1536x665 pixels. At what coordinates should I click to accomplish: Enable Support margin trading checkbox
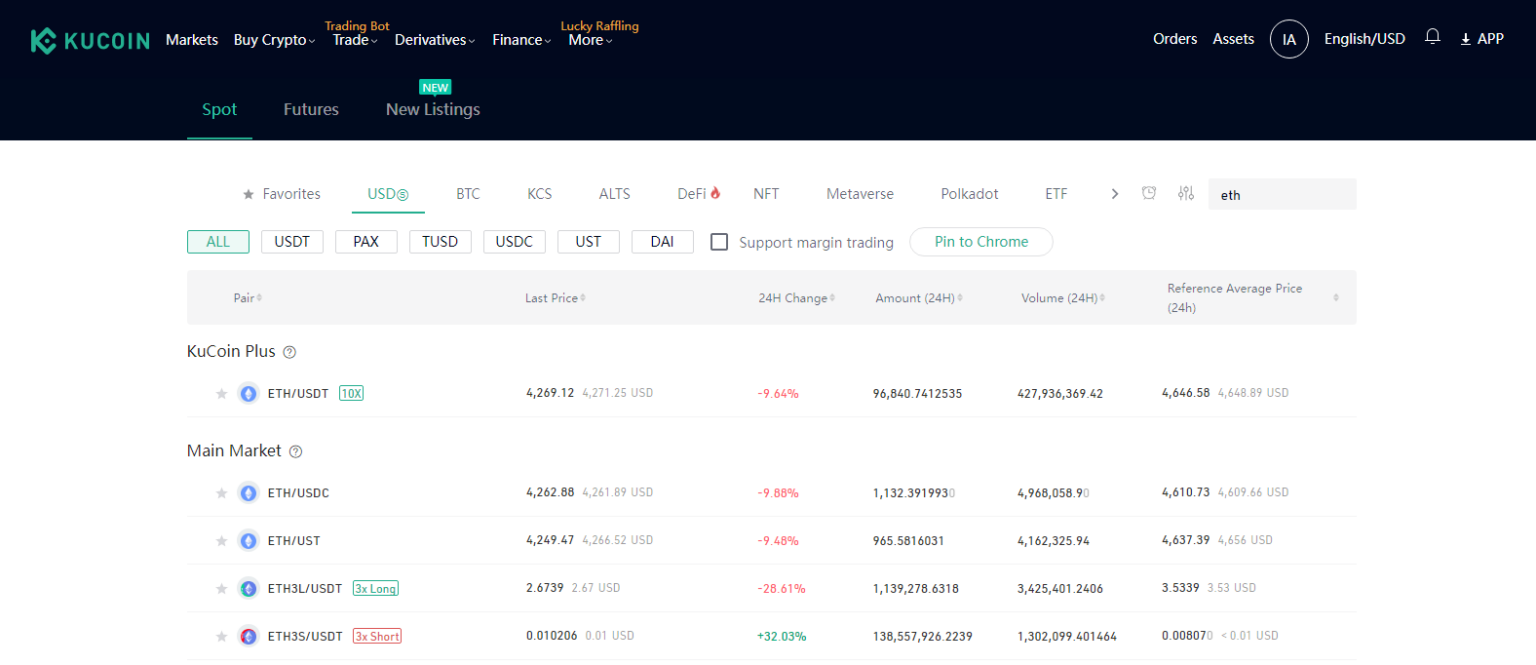coord(719,242)
